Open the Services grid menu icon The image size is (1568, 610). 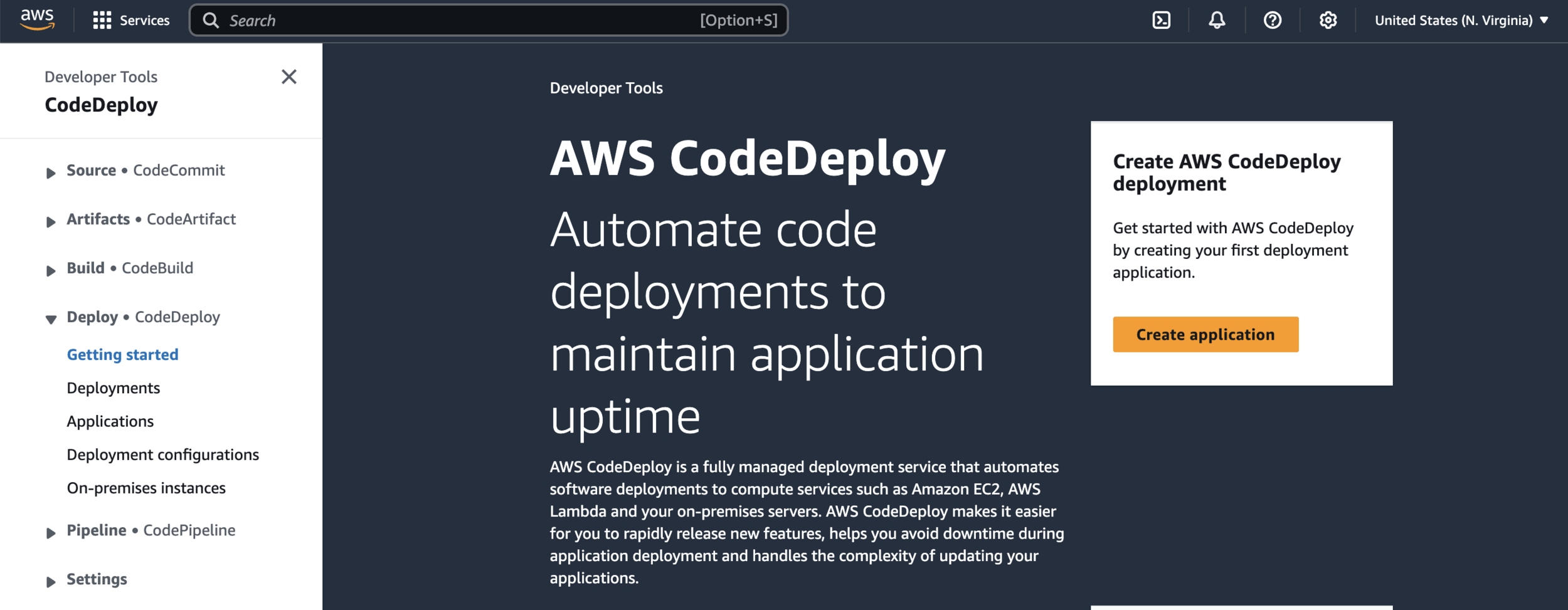[x=102, y=20]
